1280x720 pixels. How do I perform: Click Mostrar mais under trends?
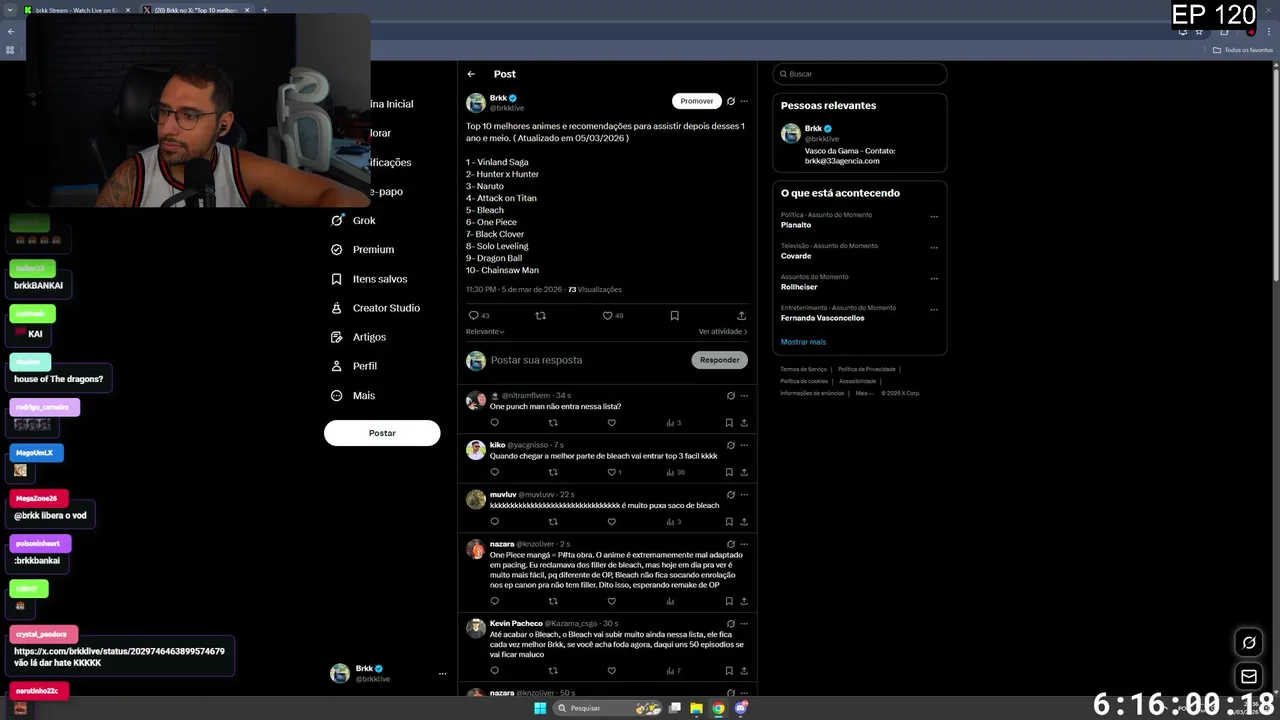(x=803, y=342)
